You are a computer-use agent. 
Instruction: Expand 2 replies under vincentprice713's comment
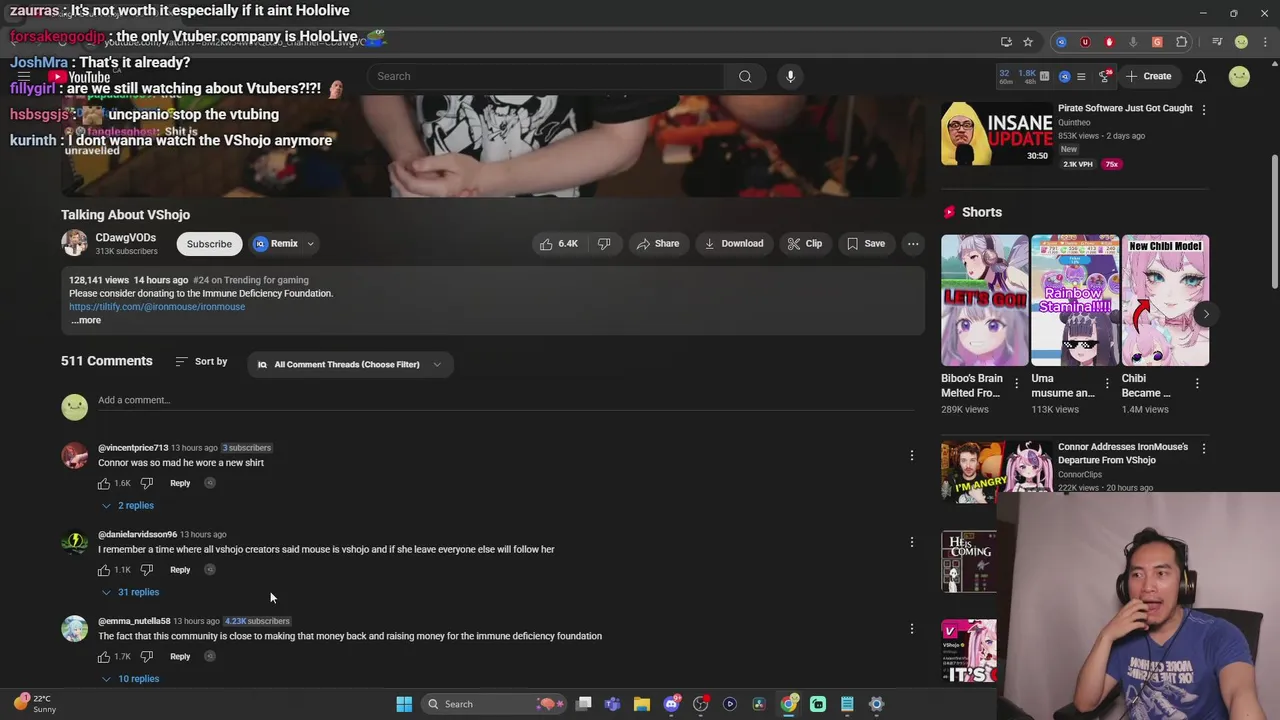(x=127, y=506)
